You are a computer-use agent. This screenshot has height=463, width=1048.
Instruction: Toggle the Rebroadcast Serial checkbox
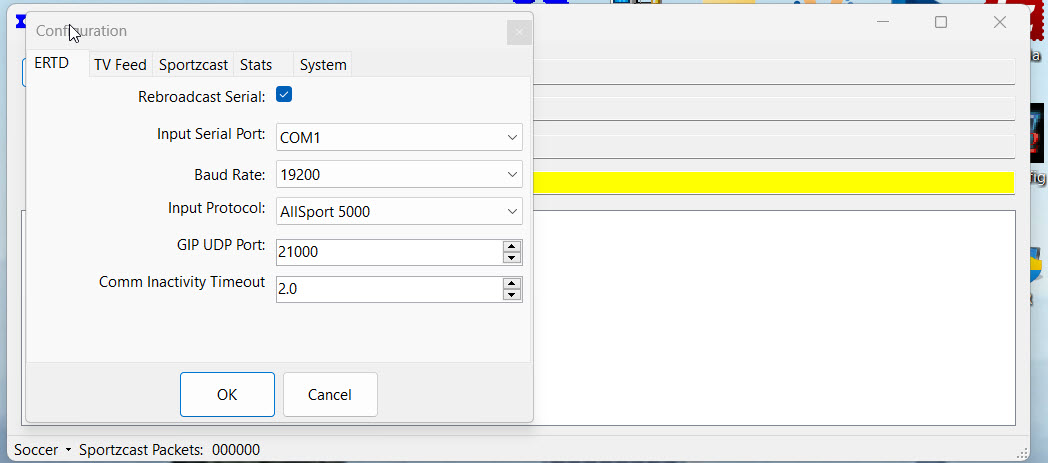pyautogui.click(x=284, y=95)
